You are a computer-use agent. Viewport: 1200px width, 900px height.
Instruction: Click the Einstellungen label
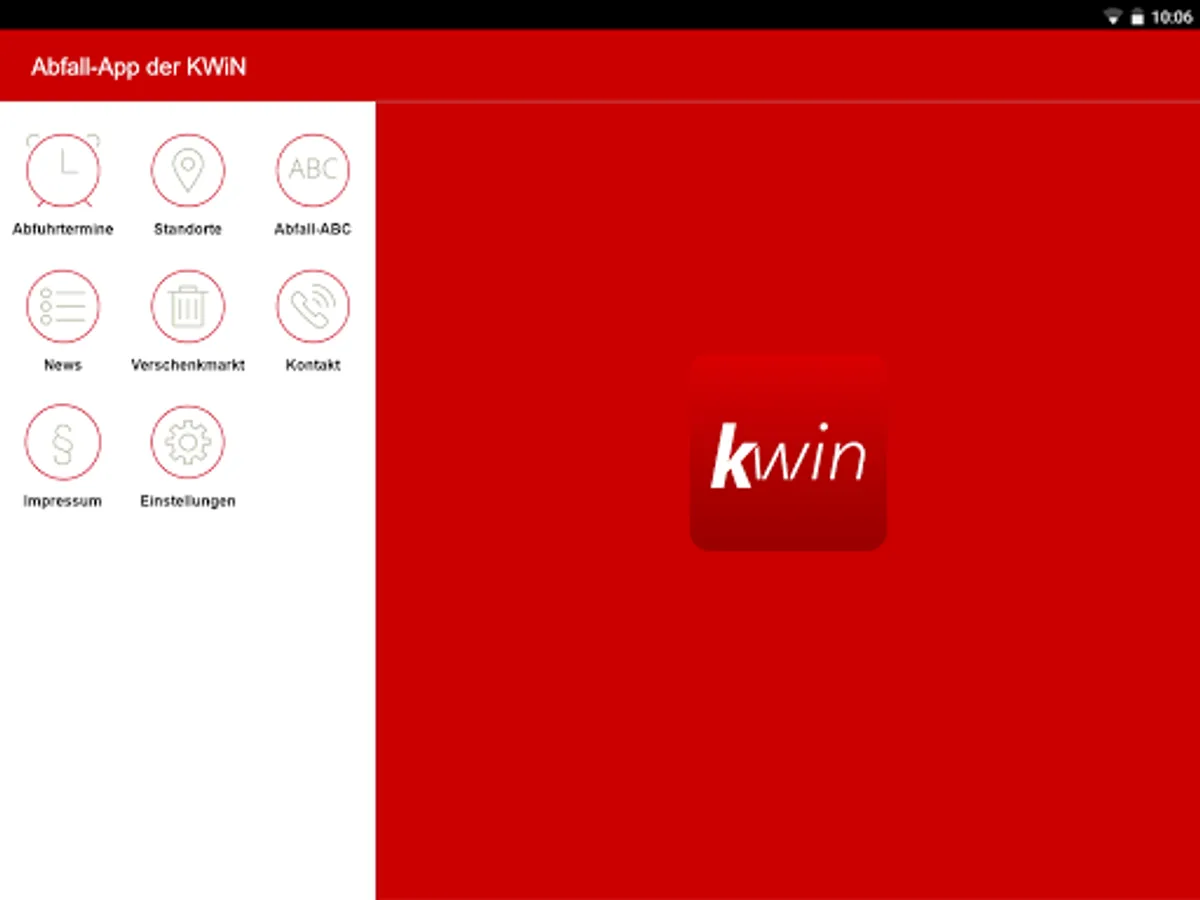coord(188,501)
